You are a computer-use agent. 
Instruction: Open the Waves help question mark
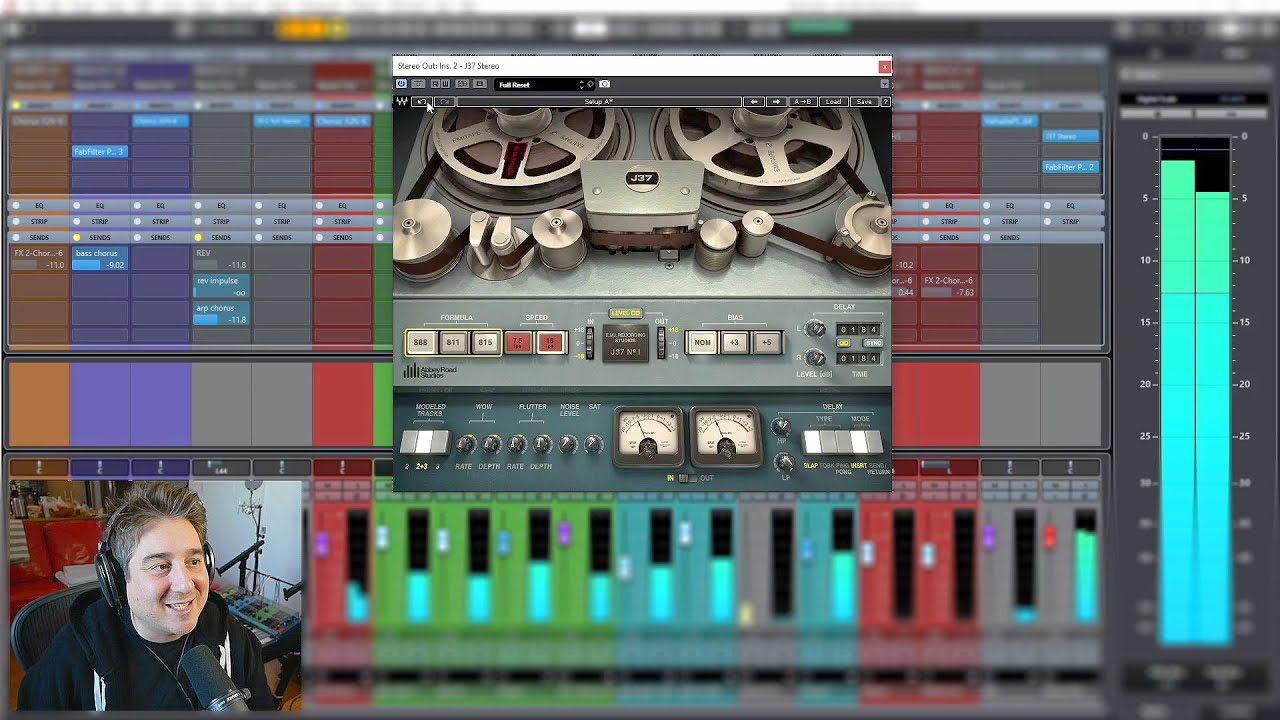click(885, 102)
